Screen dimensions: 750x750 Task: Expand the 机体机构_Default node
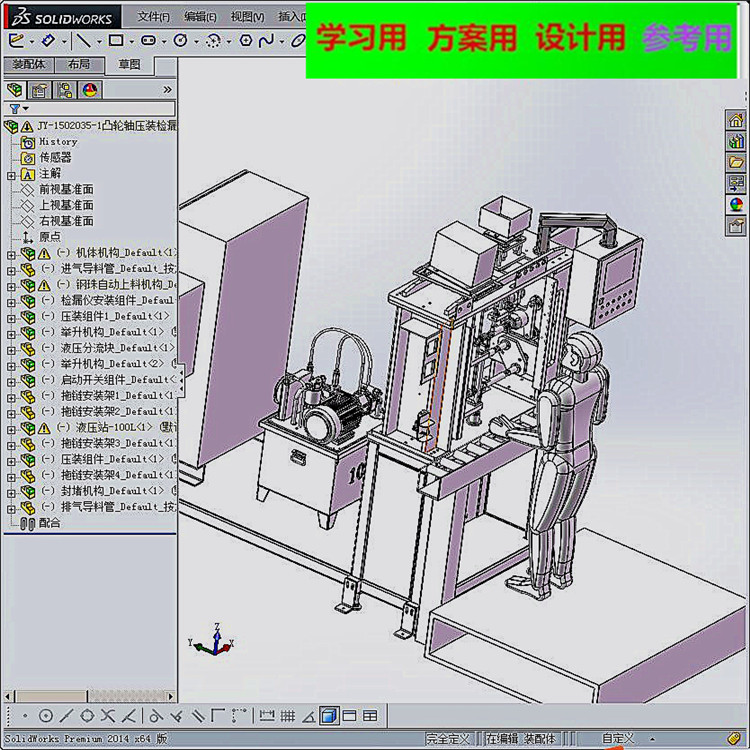click(11, 255)
